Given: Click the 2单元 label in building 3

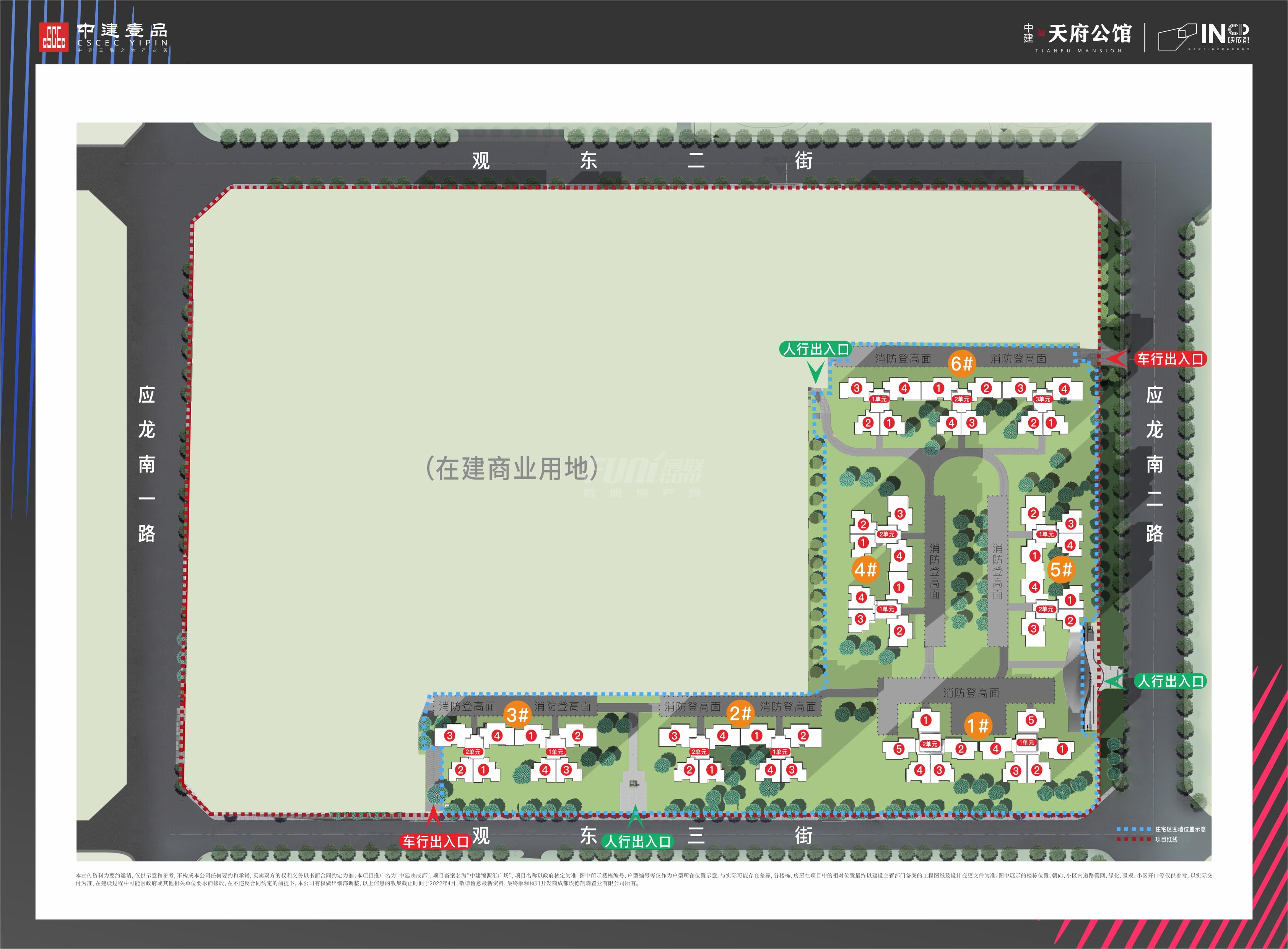Looking at the screenshot, I should [473, 751].
